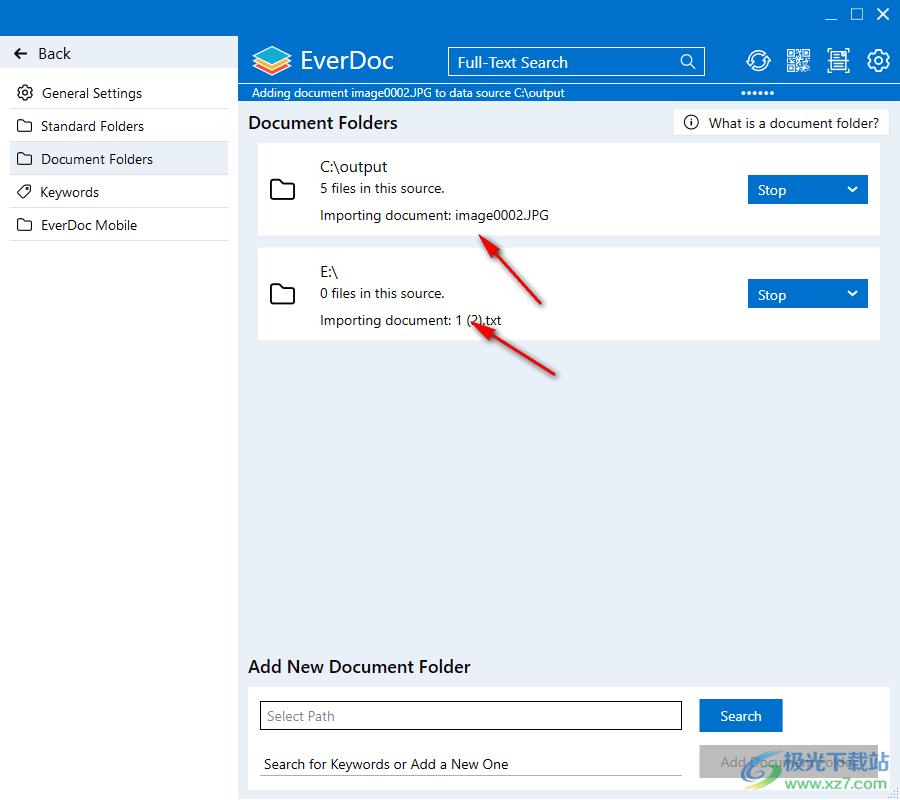Click the 'Importing document: 1 (2).txt' status

click(x=410, y=321)
